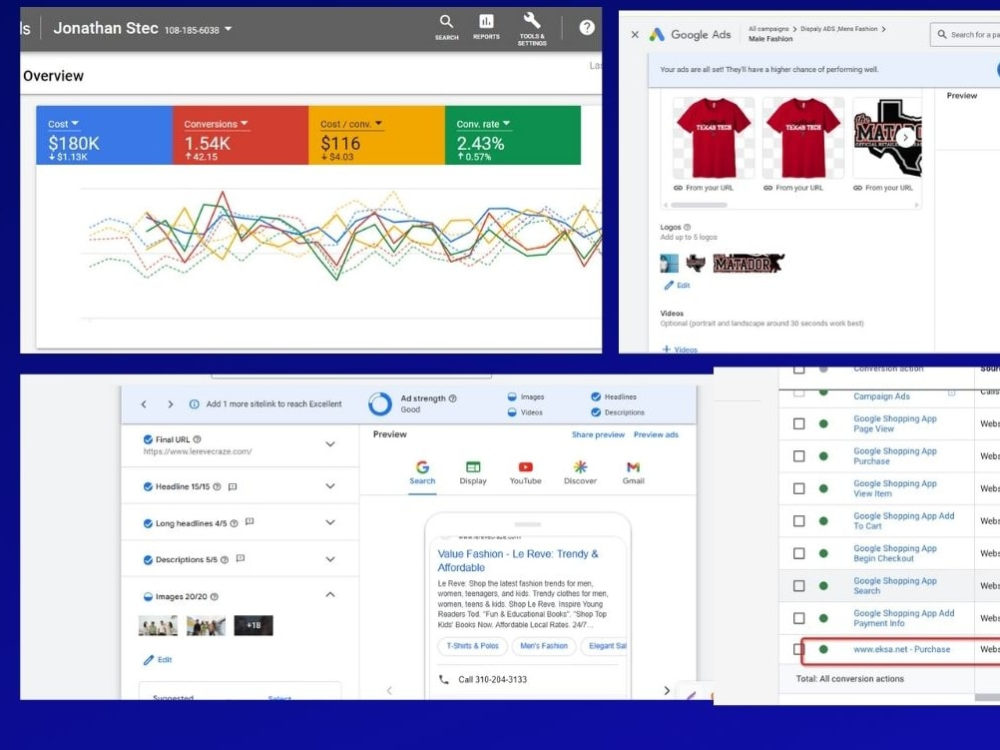Check Google Shopping App Add To Cart row
This screenshot has width=1000, height=750.
click(799, 521)
